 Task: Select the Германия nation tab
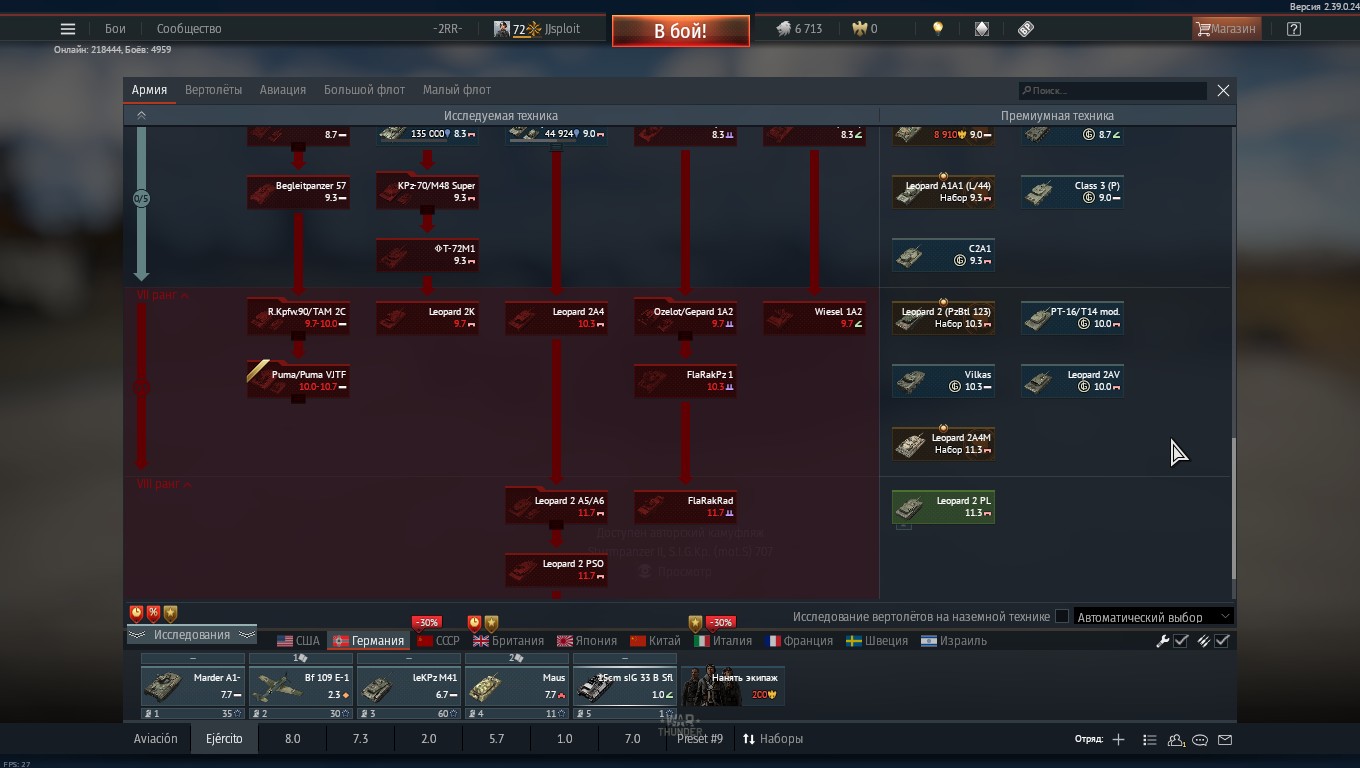[x=369, y=641]
